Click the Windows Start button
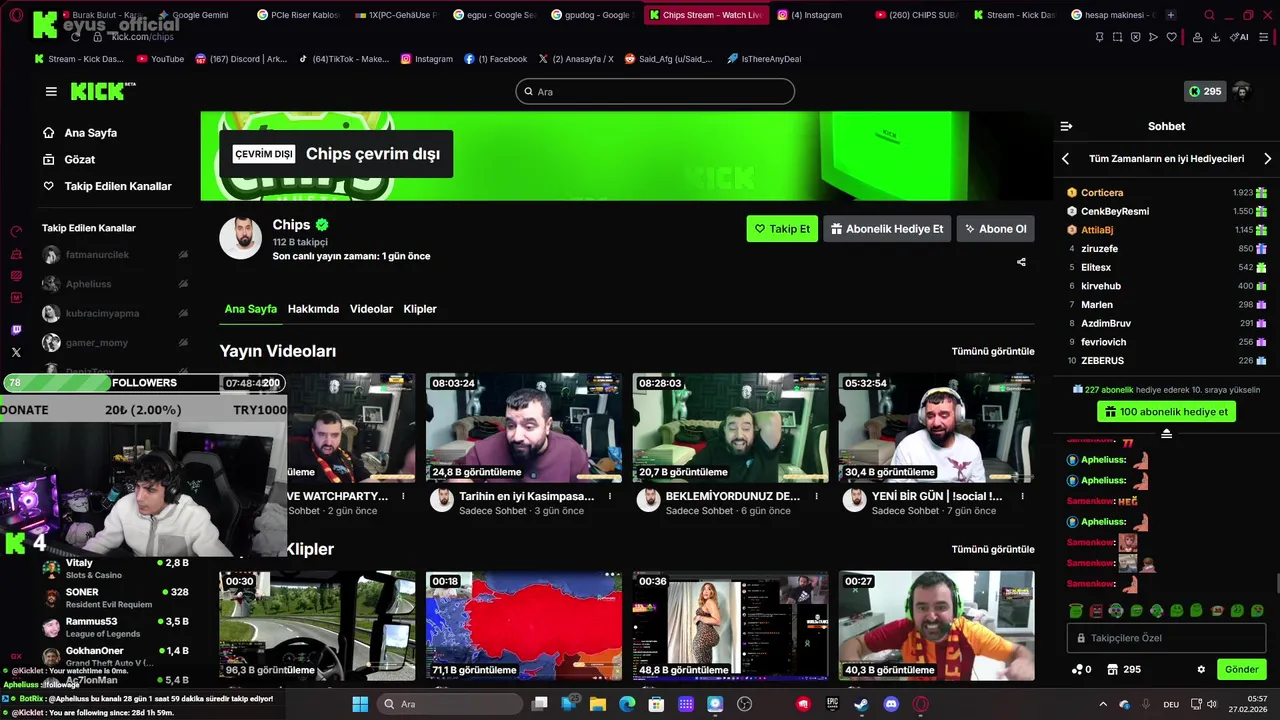The width and height of the screenshot is (1280, 720). [360, 704]
